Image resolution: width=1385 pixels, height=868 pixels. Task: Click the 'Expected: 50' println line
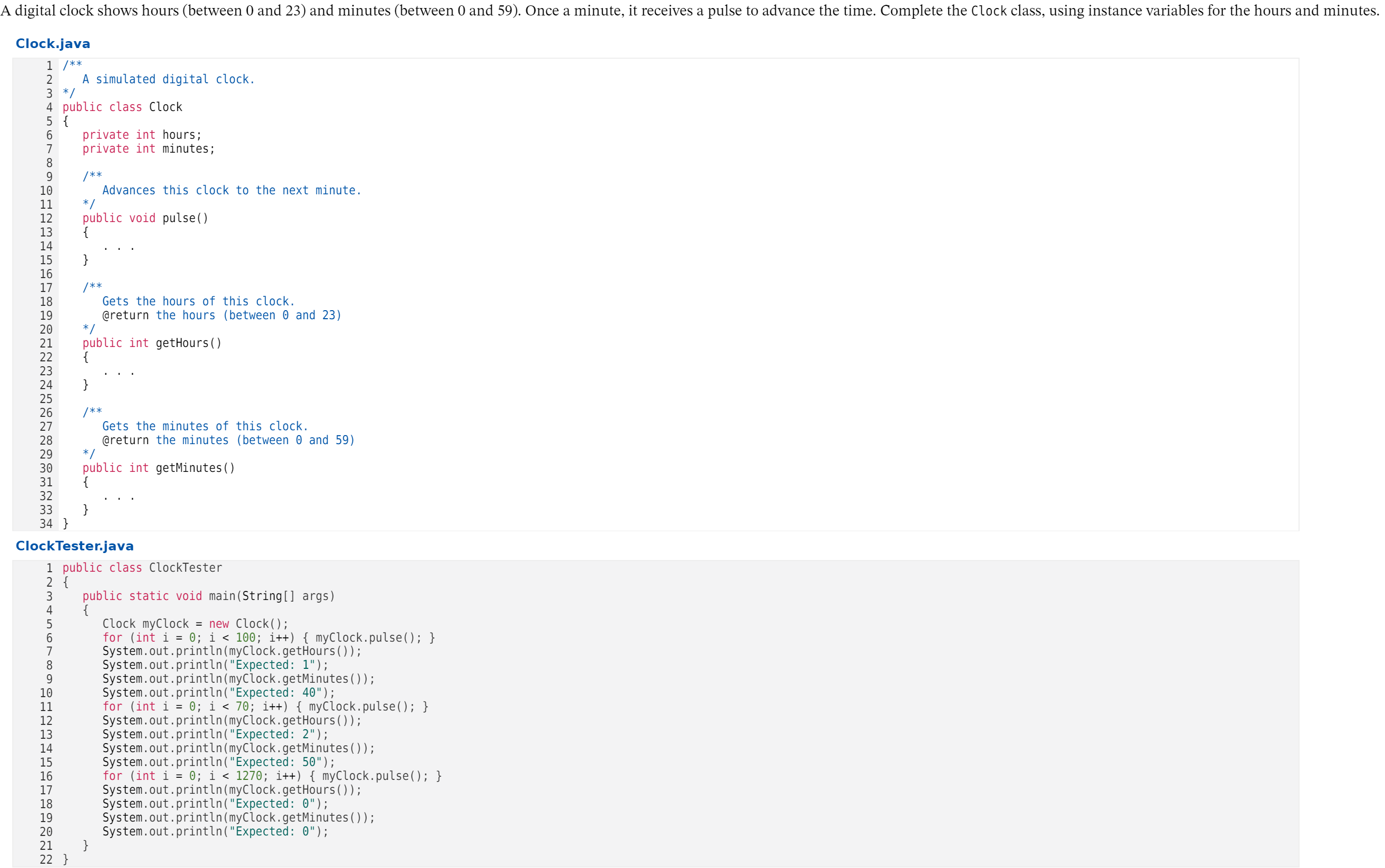click(x=219, y=762)
